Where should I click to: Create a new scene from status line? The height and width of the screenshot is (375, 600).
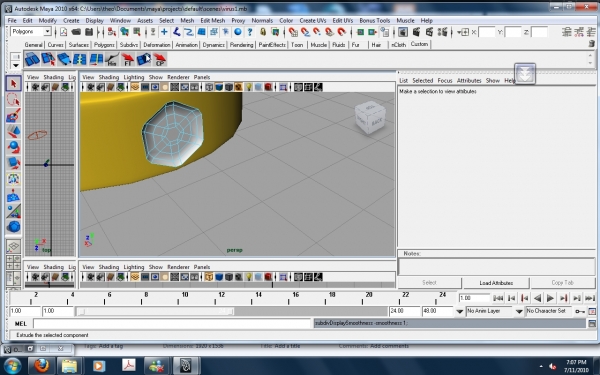point(64,32)
